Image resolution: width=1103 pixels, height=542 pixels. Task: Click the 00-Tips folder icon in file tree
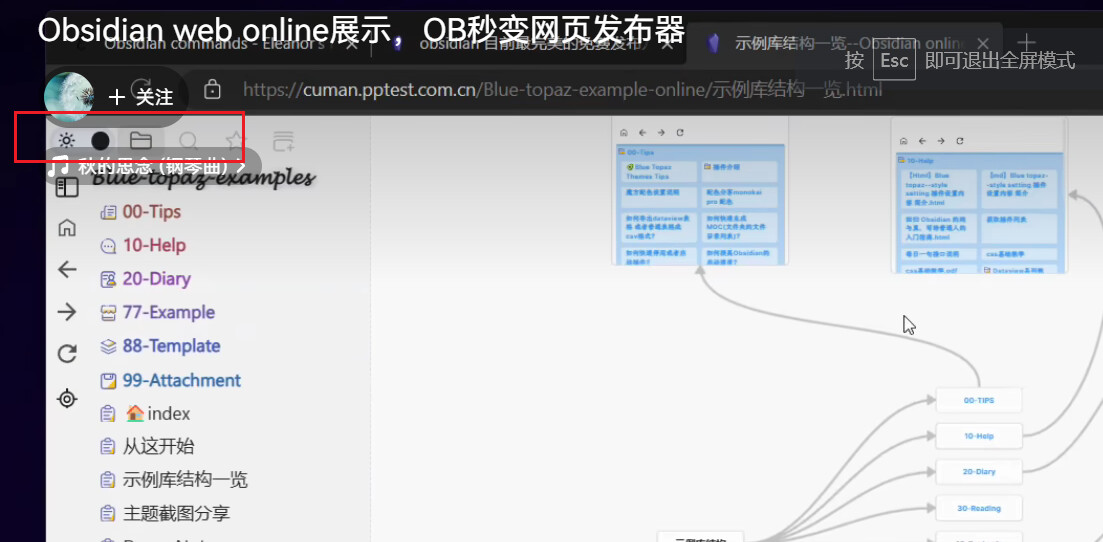[108, 212]
